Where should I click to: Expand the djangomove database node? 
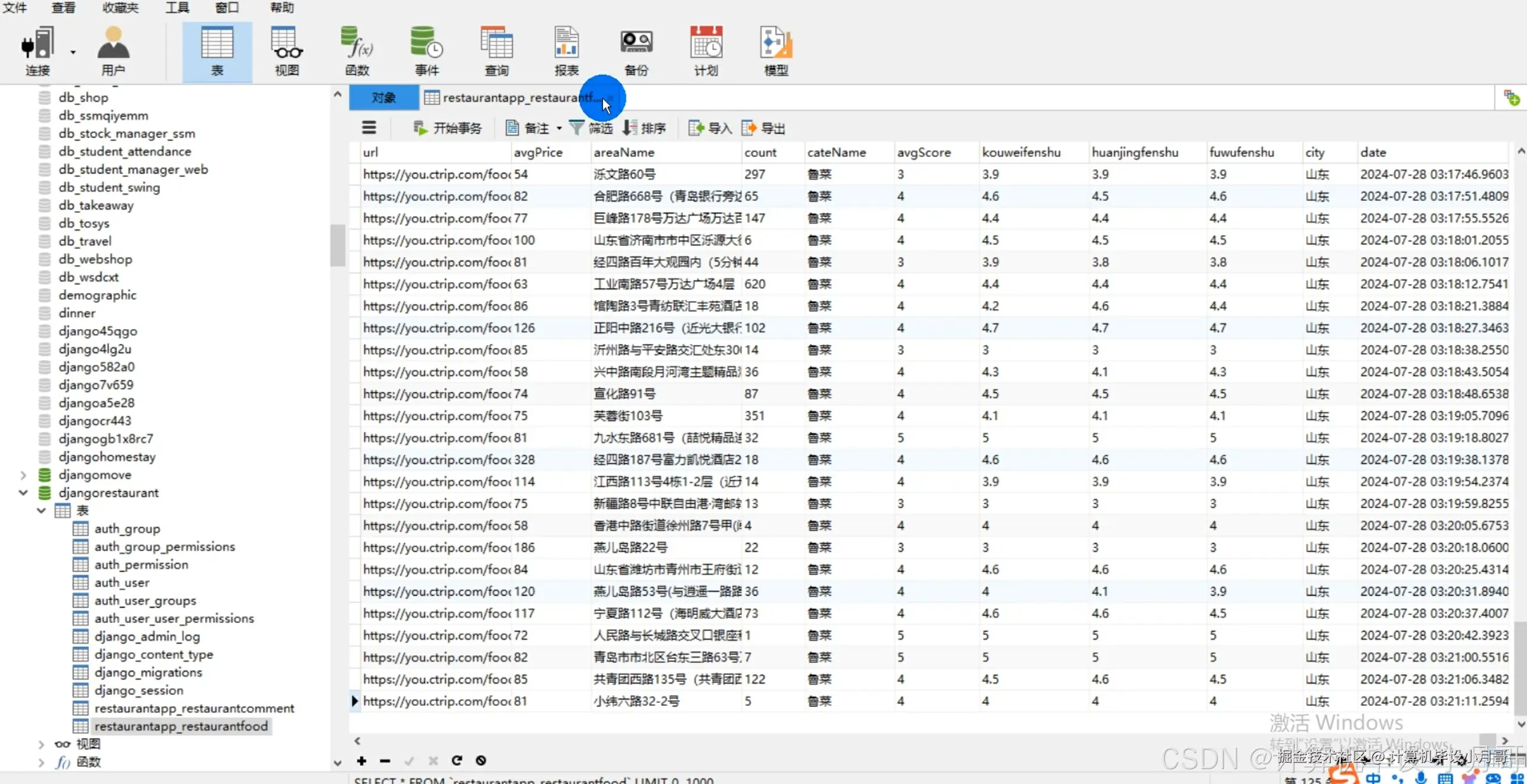click(x=23, y=475)
